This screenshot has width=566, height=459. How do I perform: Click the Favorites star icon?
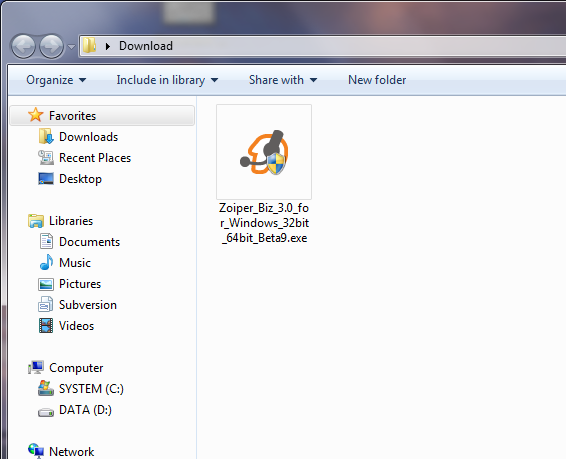tap(35, 115)
